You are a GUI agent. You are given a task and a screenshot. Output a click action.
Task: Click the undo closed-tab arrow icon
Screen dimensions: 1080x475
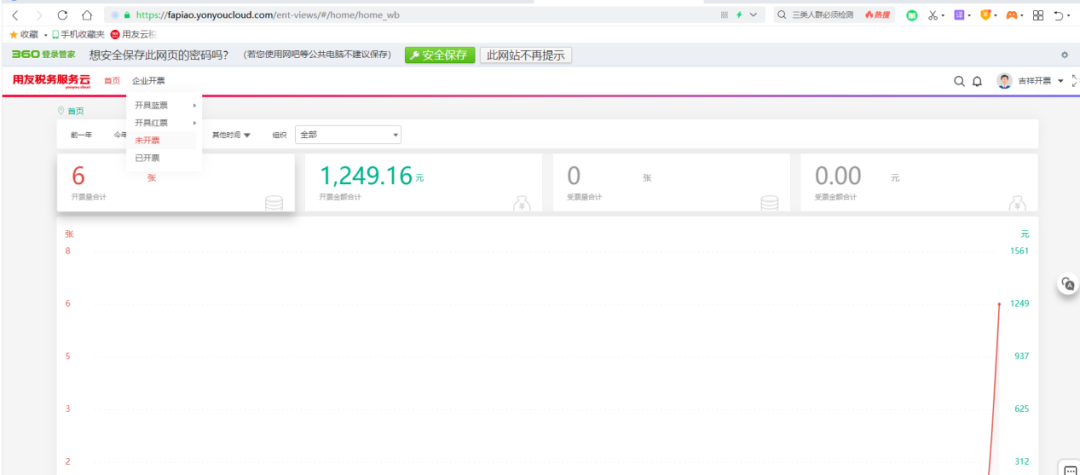[1059, 15]
